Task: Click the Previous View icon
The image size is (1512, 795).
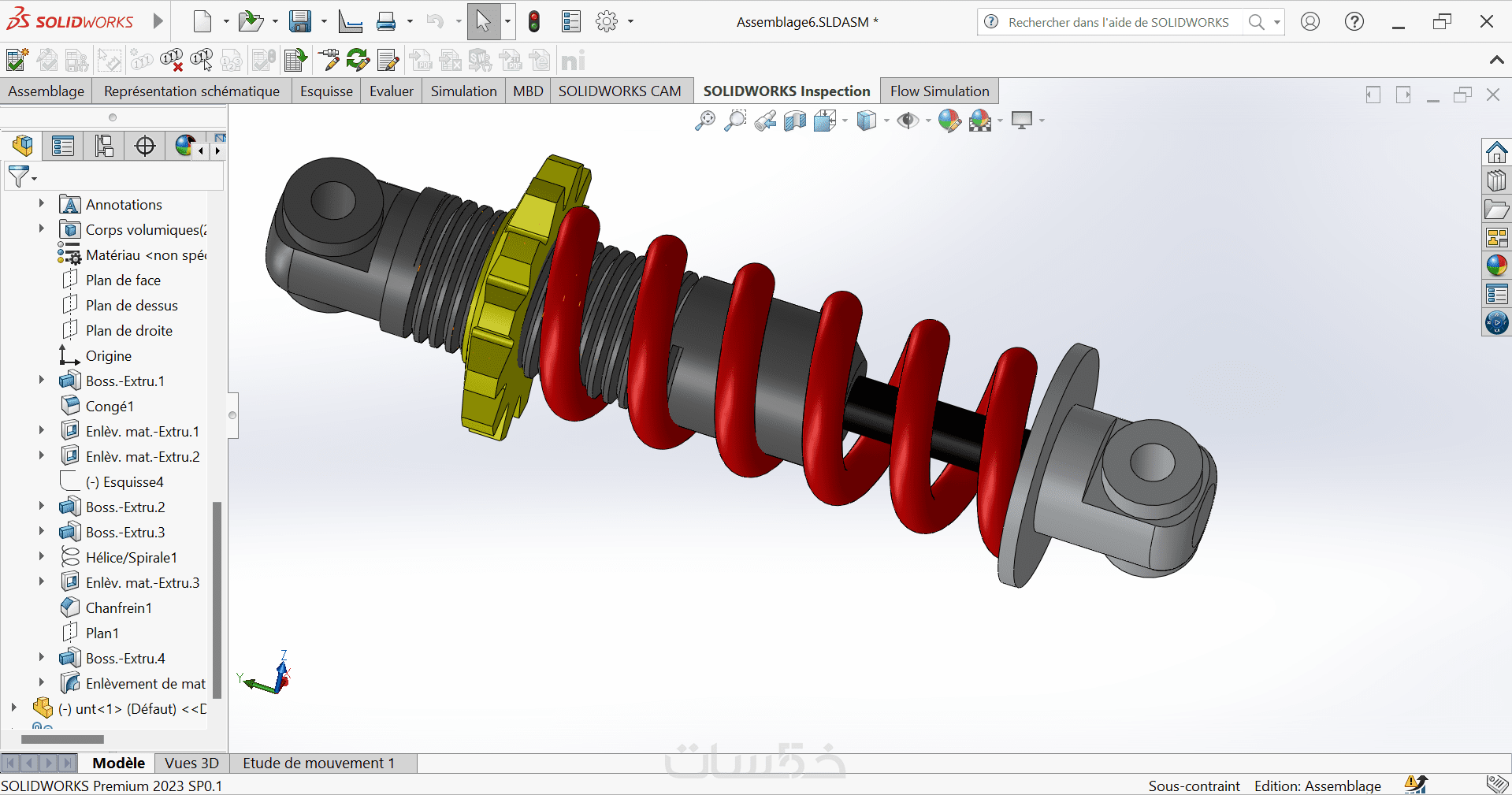Action: point(765,121)
